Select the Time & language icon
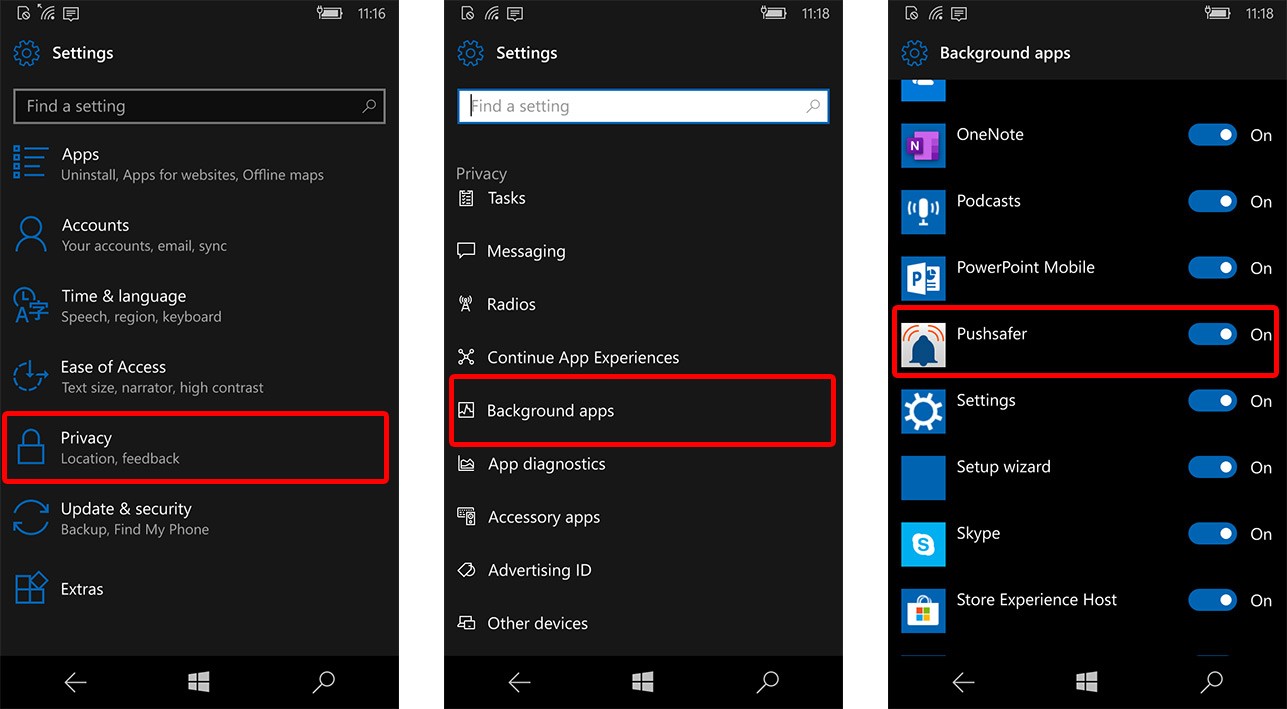Image resolution: width=1287 pixels, height=709 pixels. pos(30,305)
